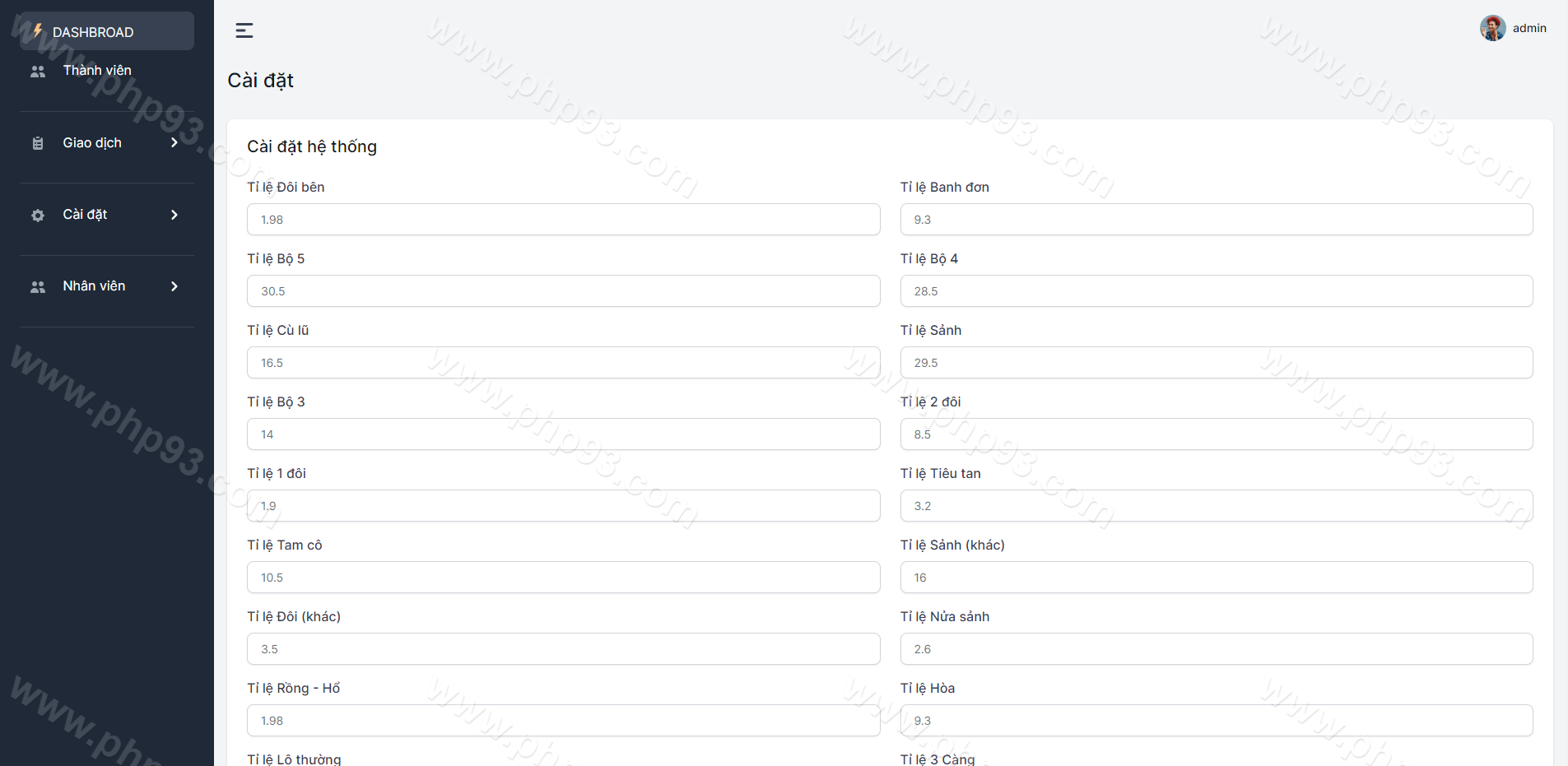Image resolution: width=1568 pixels, height=766 pixels.
Task: Click the Cài đặt gear icon
Action: click(38, 216)
